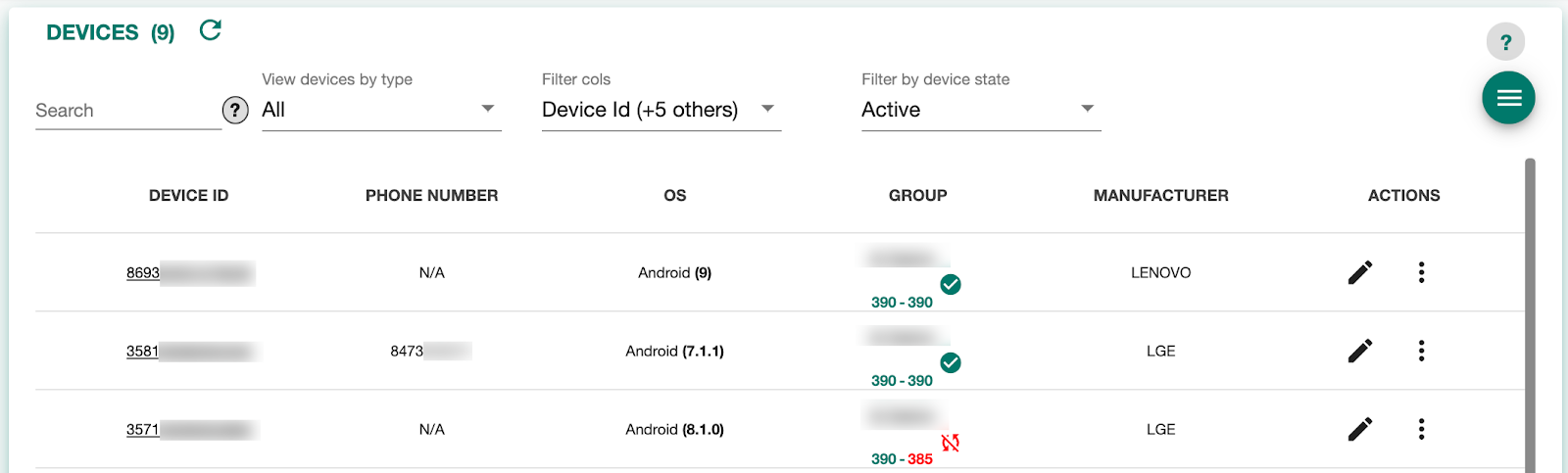Open more actions for device 3571
The width and height of the screenshot is (1568, 473).
(1421, 429)
